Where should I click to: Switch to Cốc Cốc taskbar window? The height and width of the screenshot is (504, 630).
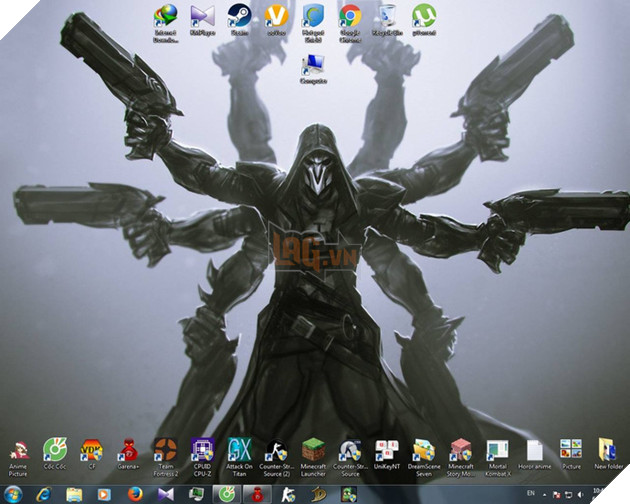tap(227, 494)
